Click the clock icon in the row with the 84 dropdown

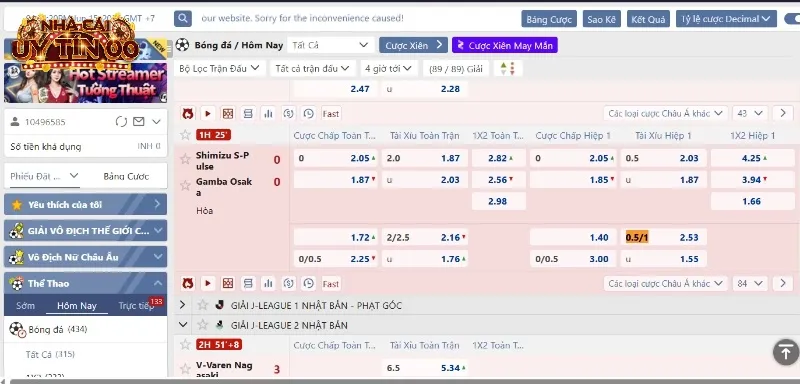[x=309, y=284]
